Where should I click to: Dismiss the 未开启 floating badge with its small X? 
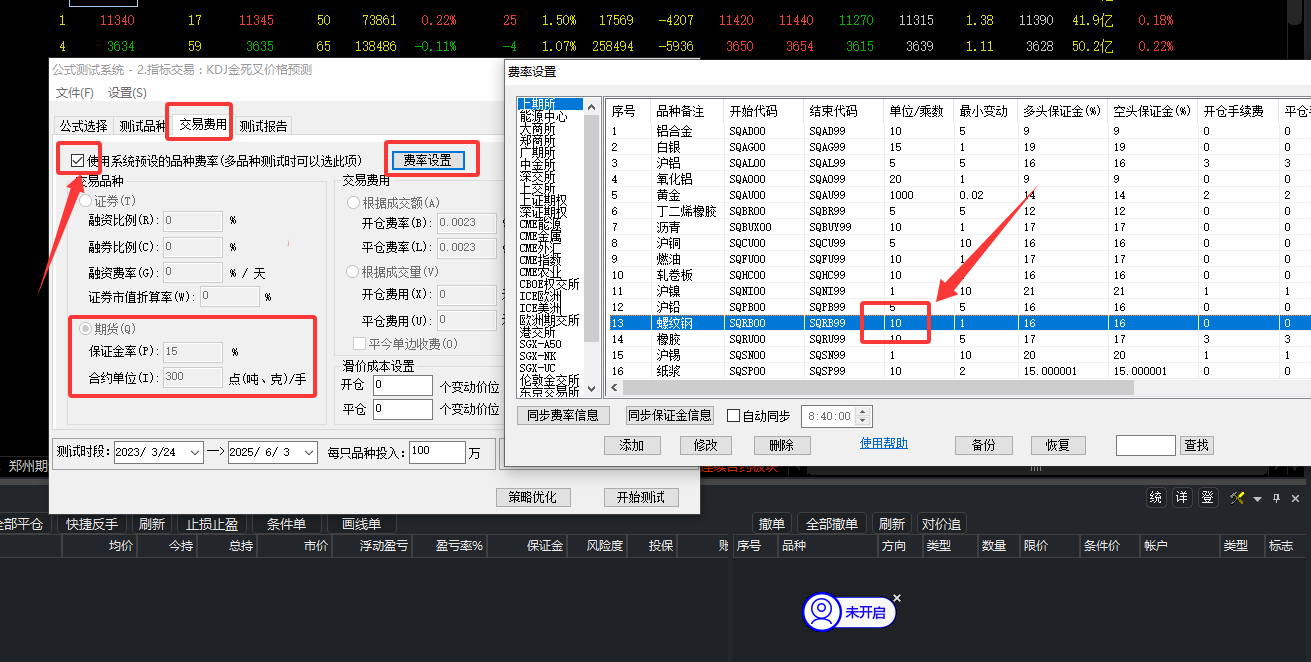[x=896, y=598]
